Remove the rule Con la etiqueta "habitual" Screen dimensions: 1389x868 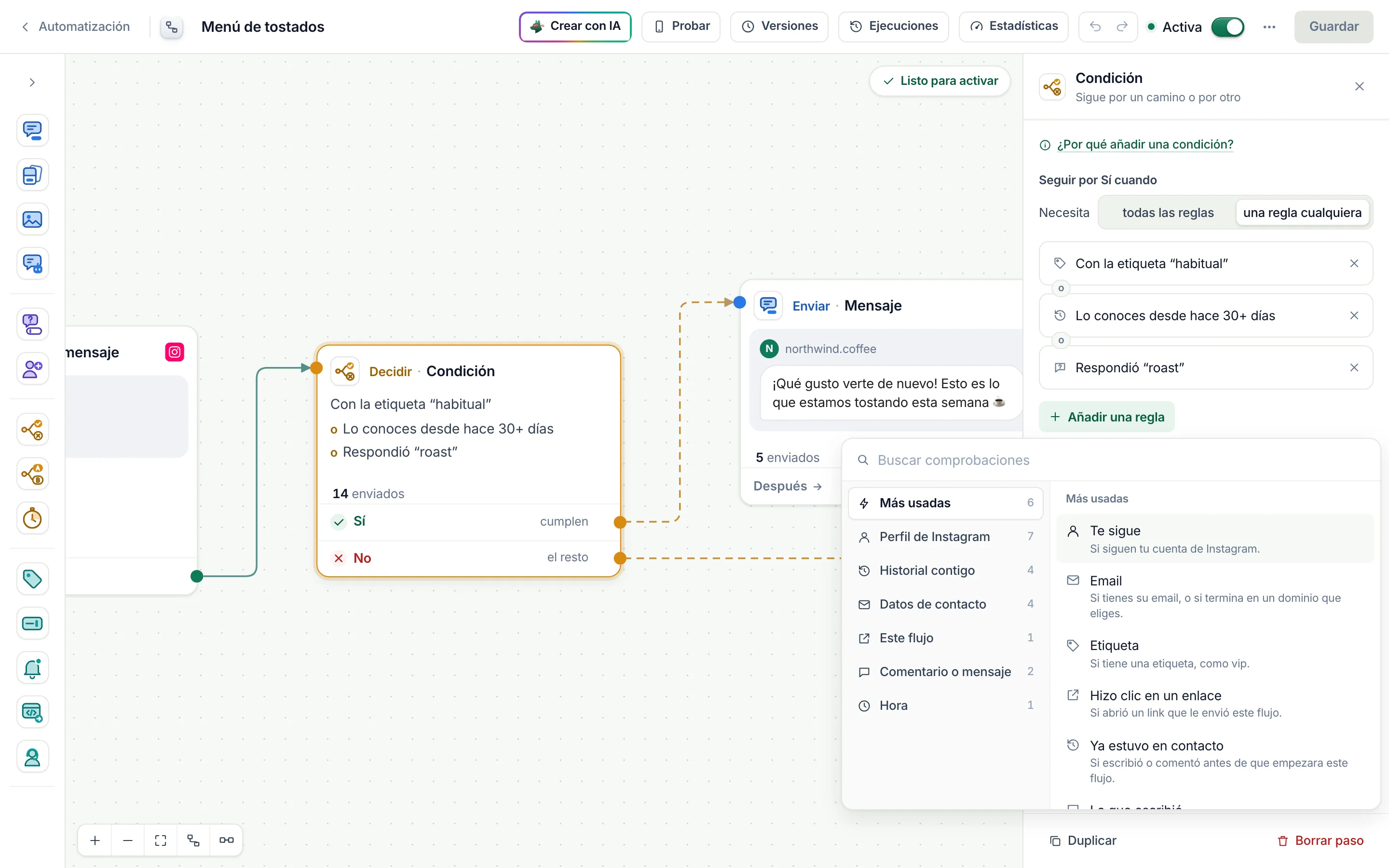tap(1354, 263)
